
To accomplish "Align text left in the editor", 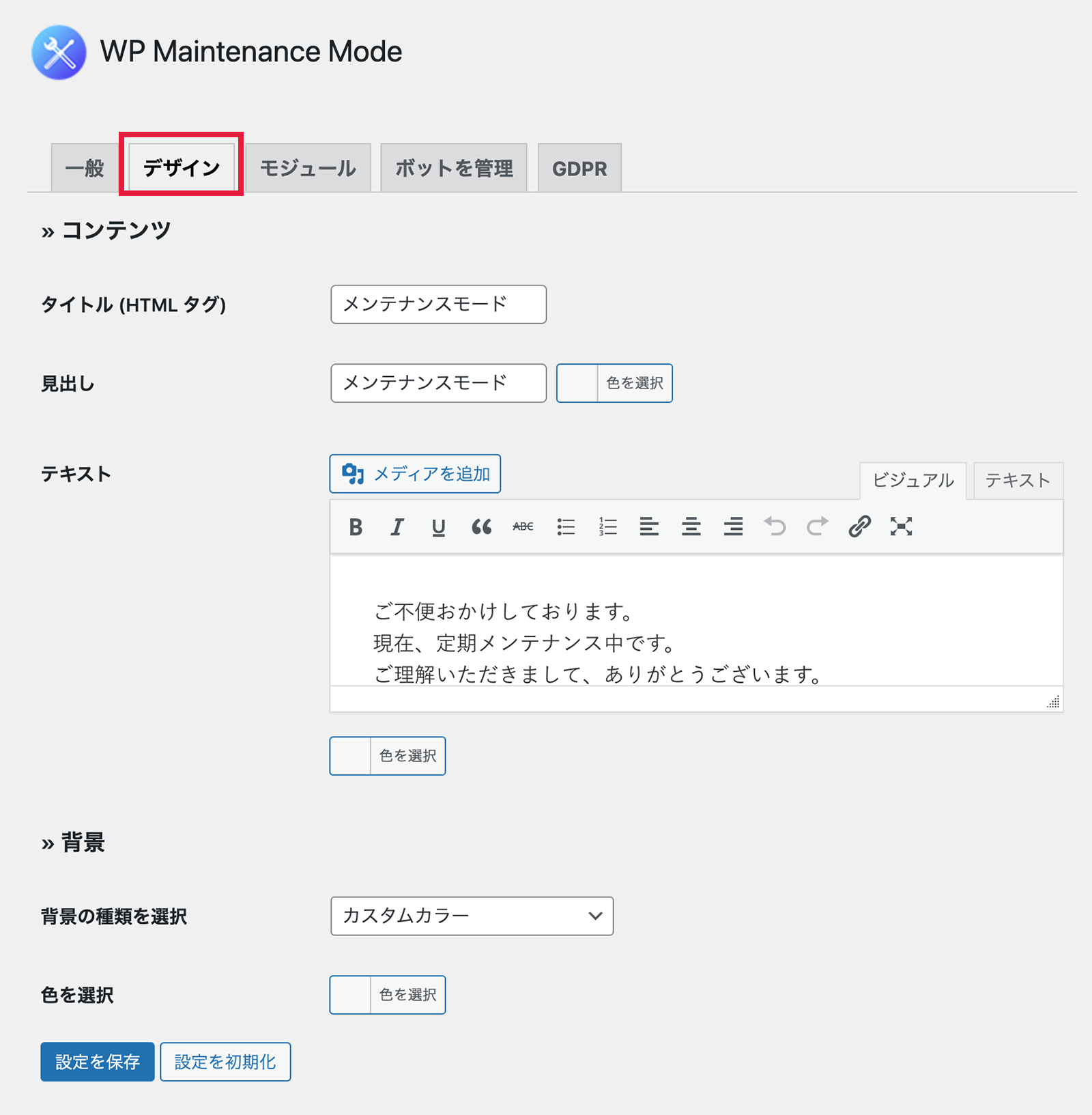I will 649,526.
